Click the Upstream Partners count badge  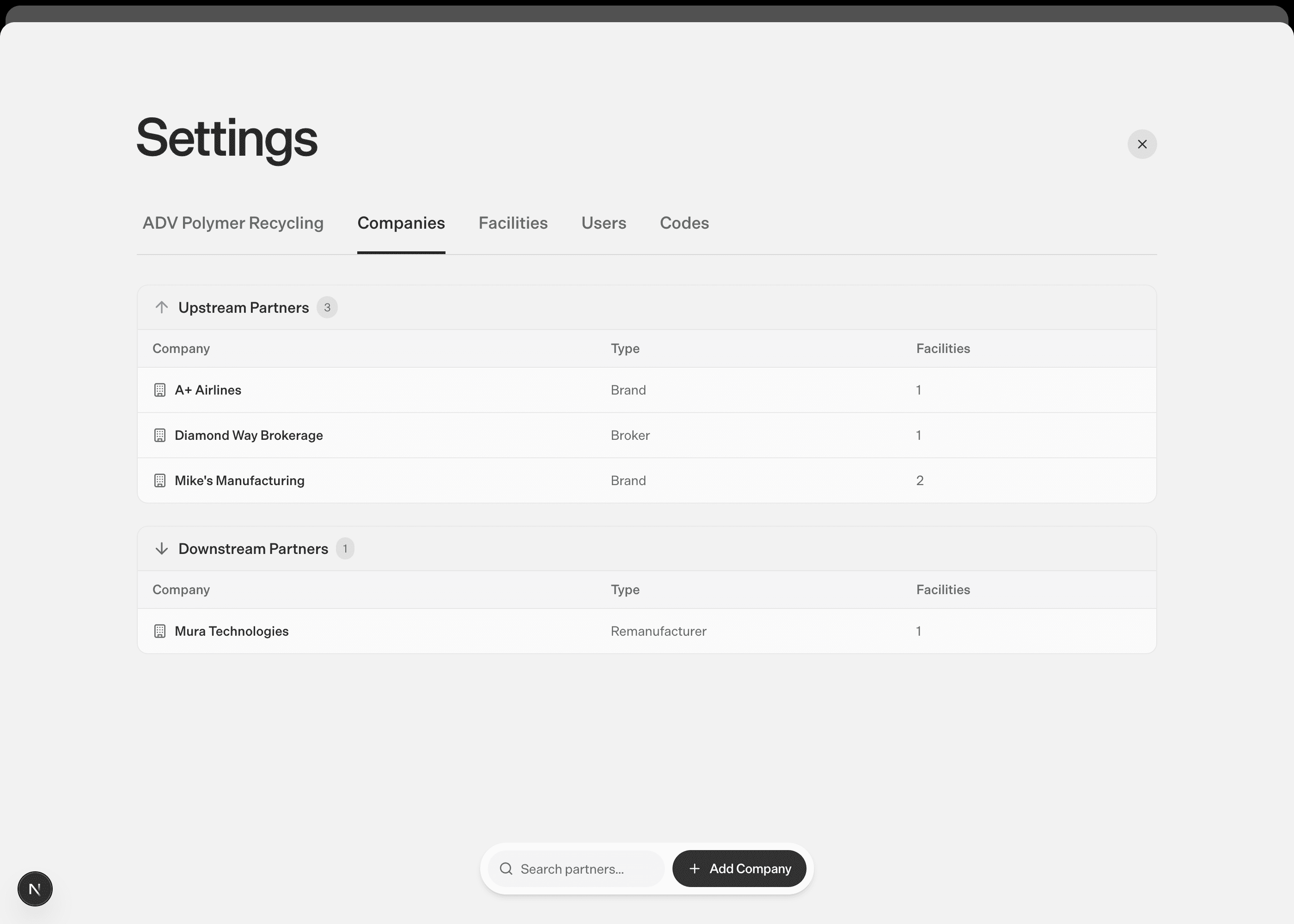[327, 307]
